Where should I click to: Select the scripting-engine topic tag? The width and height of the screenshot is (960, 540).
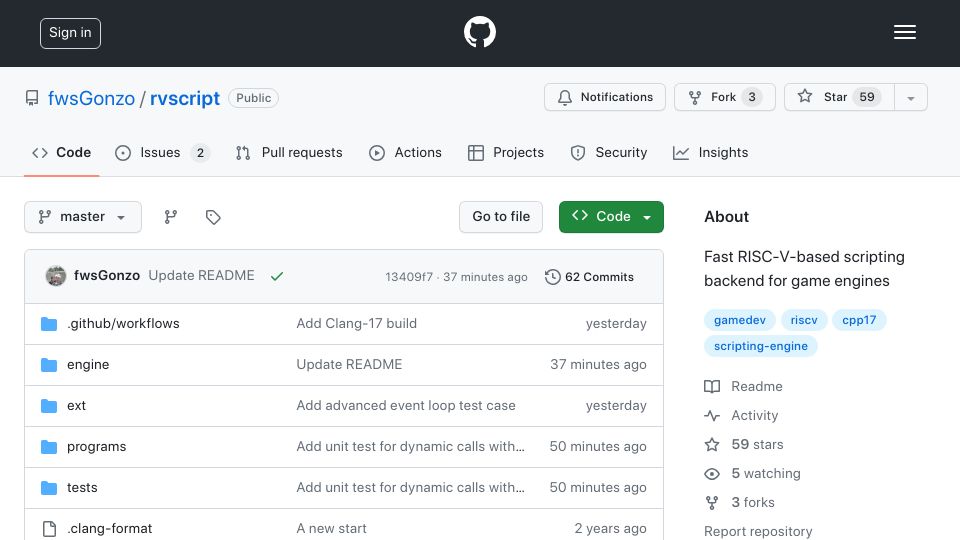(761, 346)
